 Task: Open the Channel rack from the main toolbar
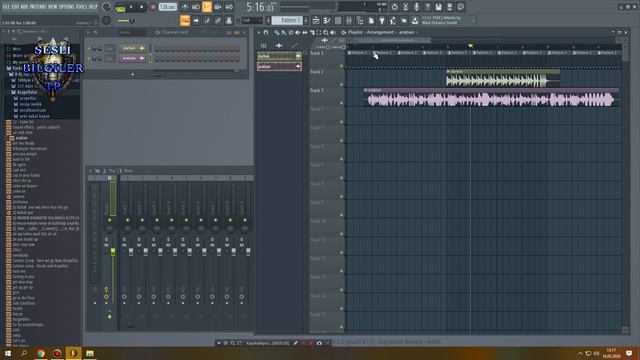pyautogui.click(x=338, y=20)
